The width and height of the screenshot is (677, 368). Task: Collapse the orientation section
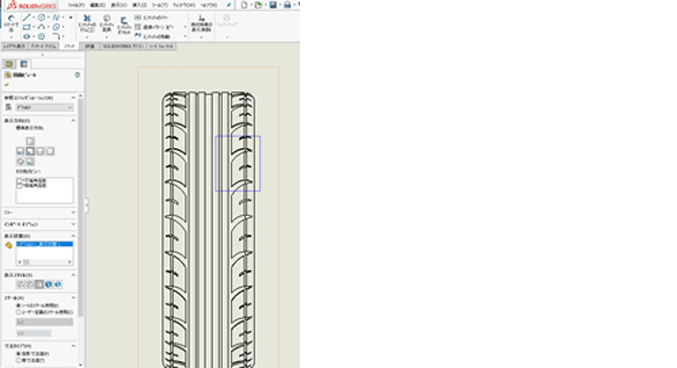(73, 120)
